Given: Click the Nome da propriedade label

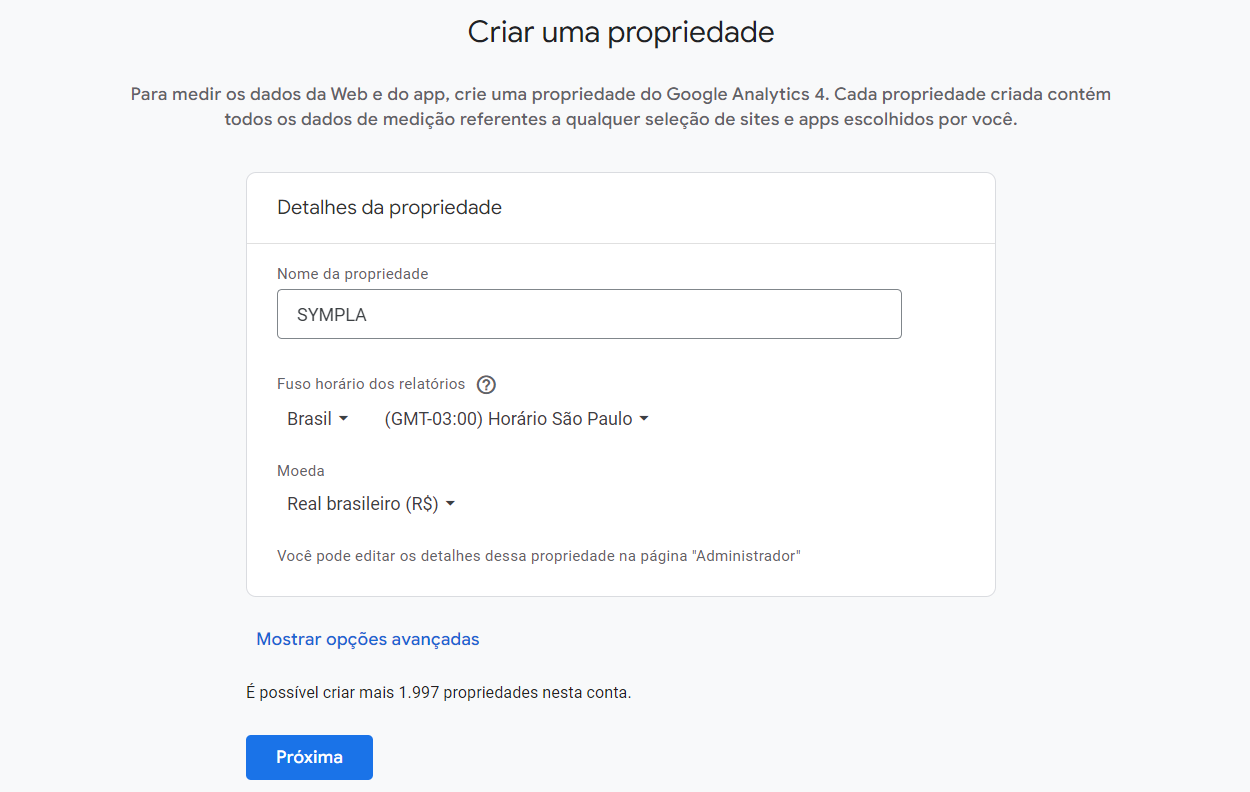Looking at the screenshot, I should click(x=352, y=274).
